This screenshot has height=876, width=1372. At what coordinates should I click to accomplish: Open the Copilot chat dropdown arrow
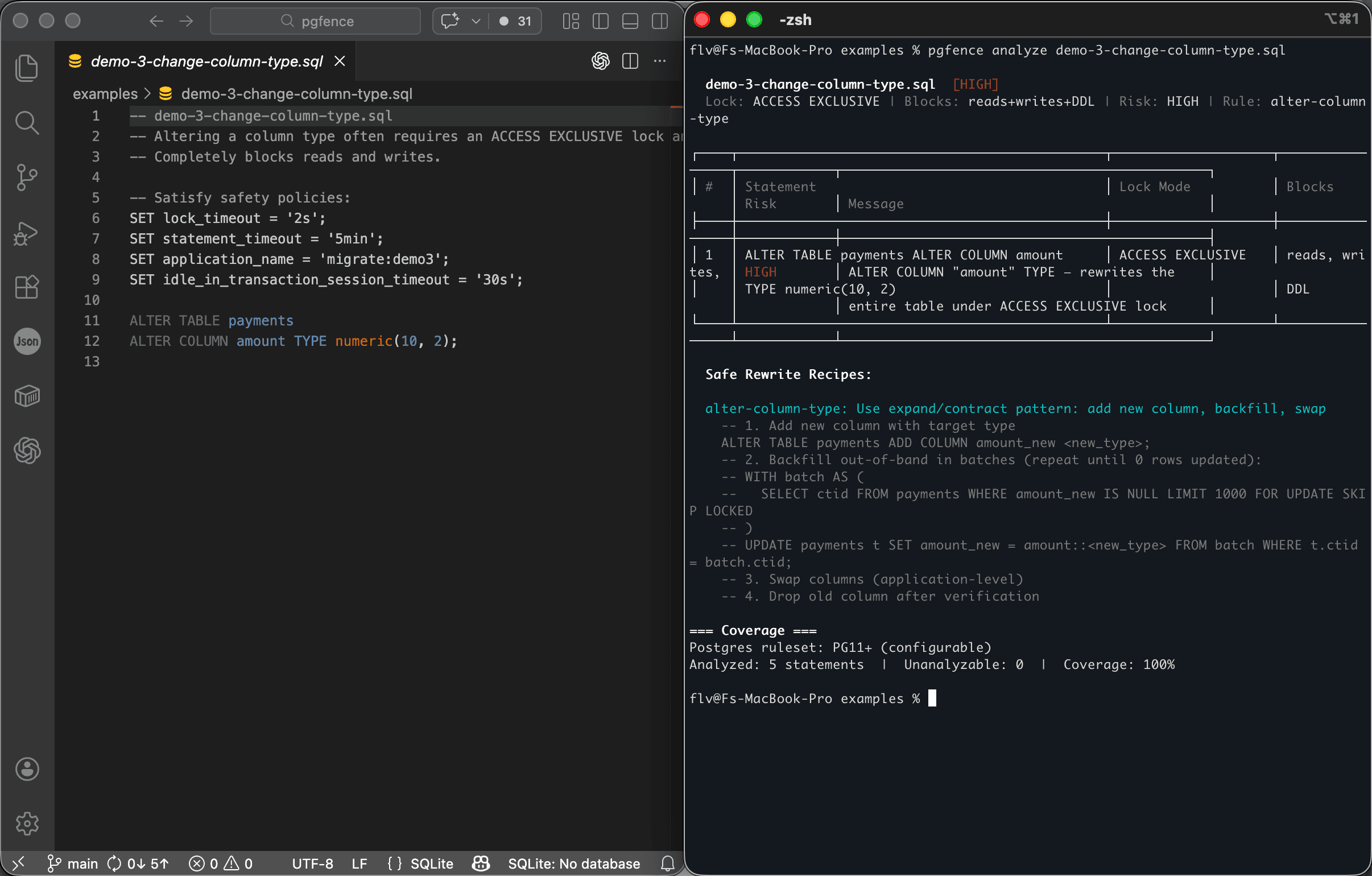coord(476,21)
